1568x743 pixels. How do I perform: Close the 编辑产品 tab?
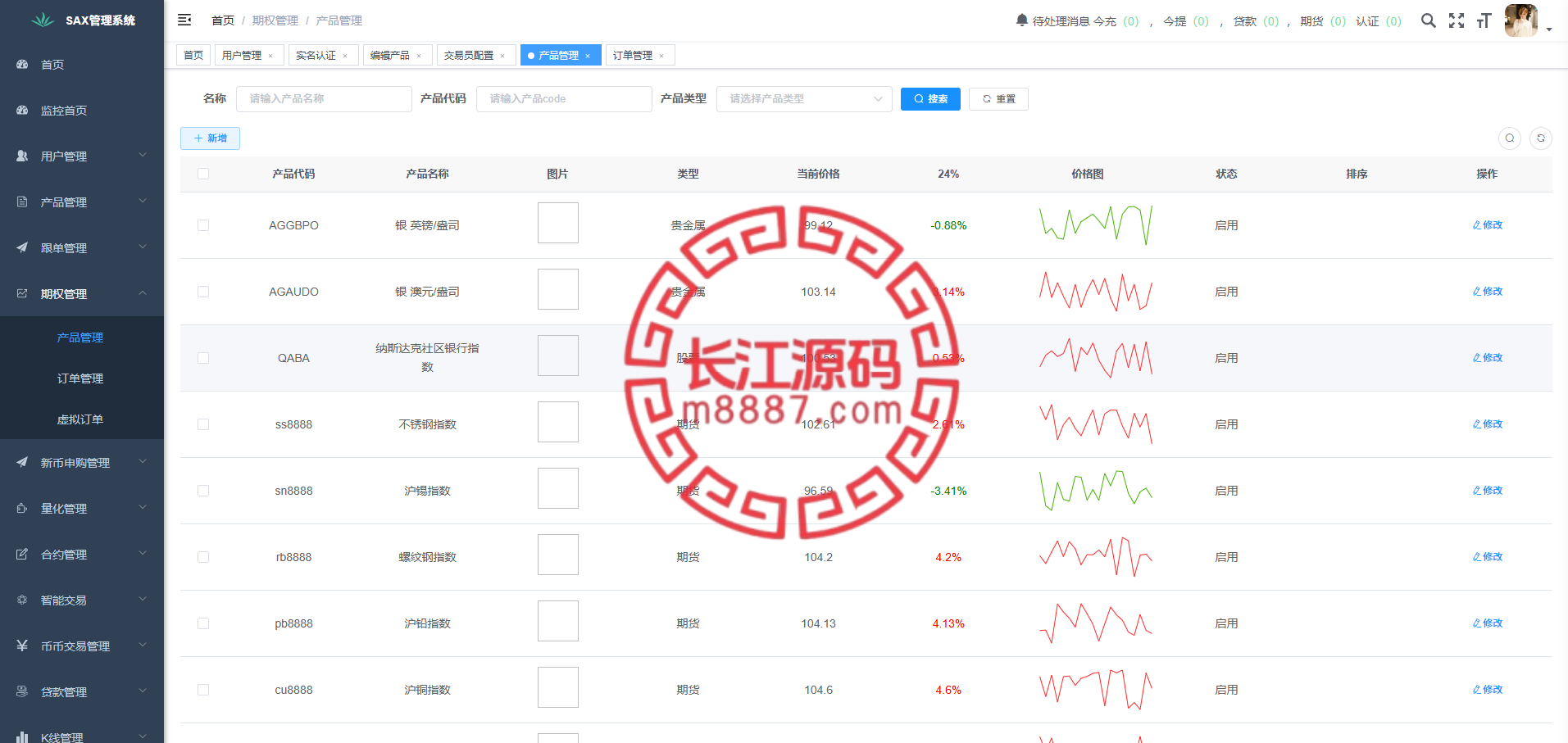(x=419, y=56)
